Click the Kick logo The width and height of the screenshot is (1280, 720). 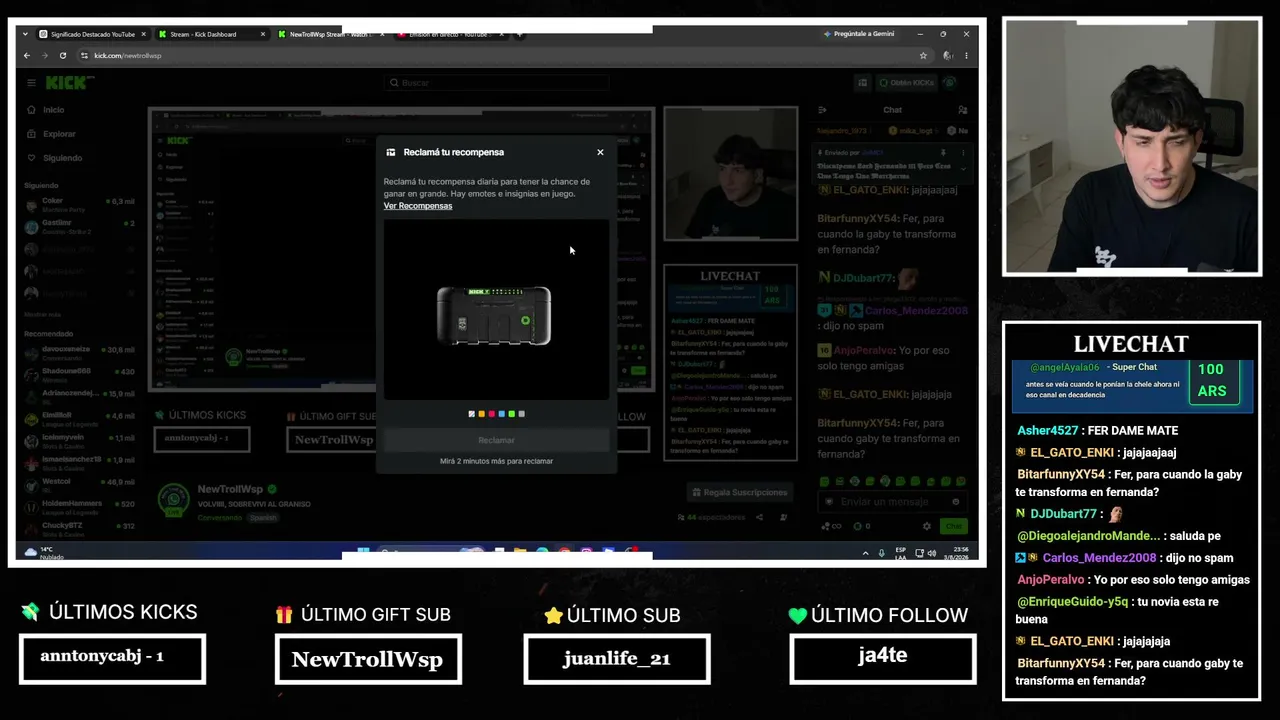(x=69, y=83)
